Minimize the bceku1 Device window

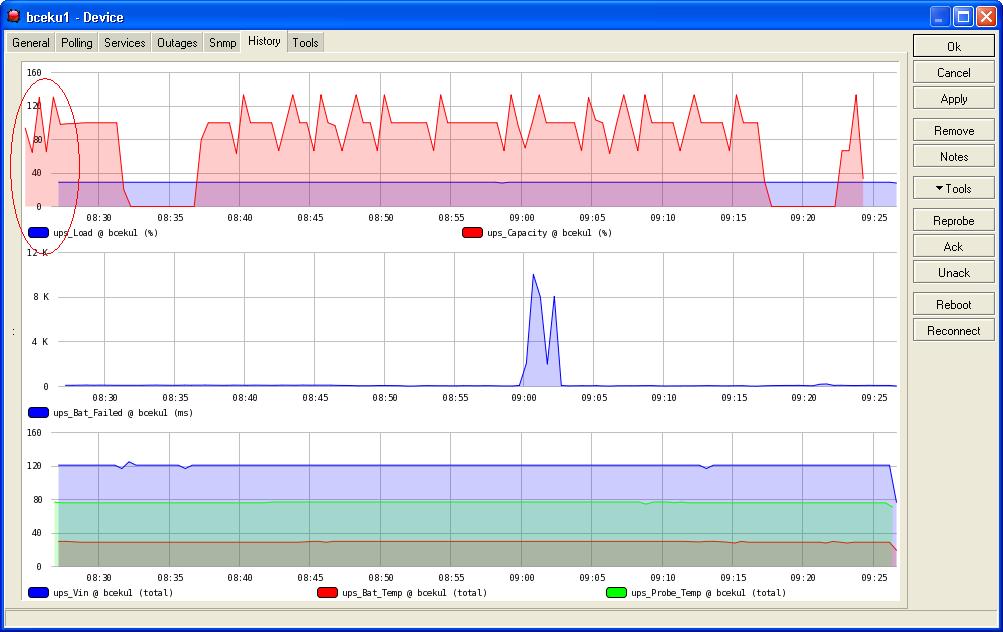pyautogui.click(x=940, y=17)
